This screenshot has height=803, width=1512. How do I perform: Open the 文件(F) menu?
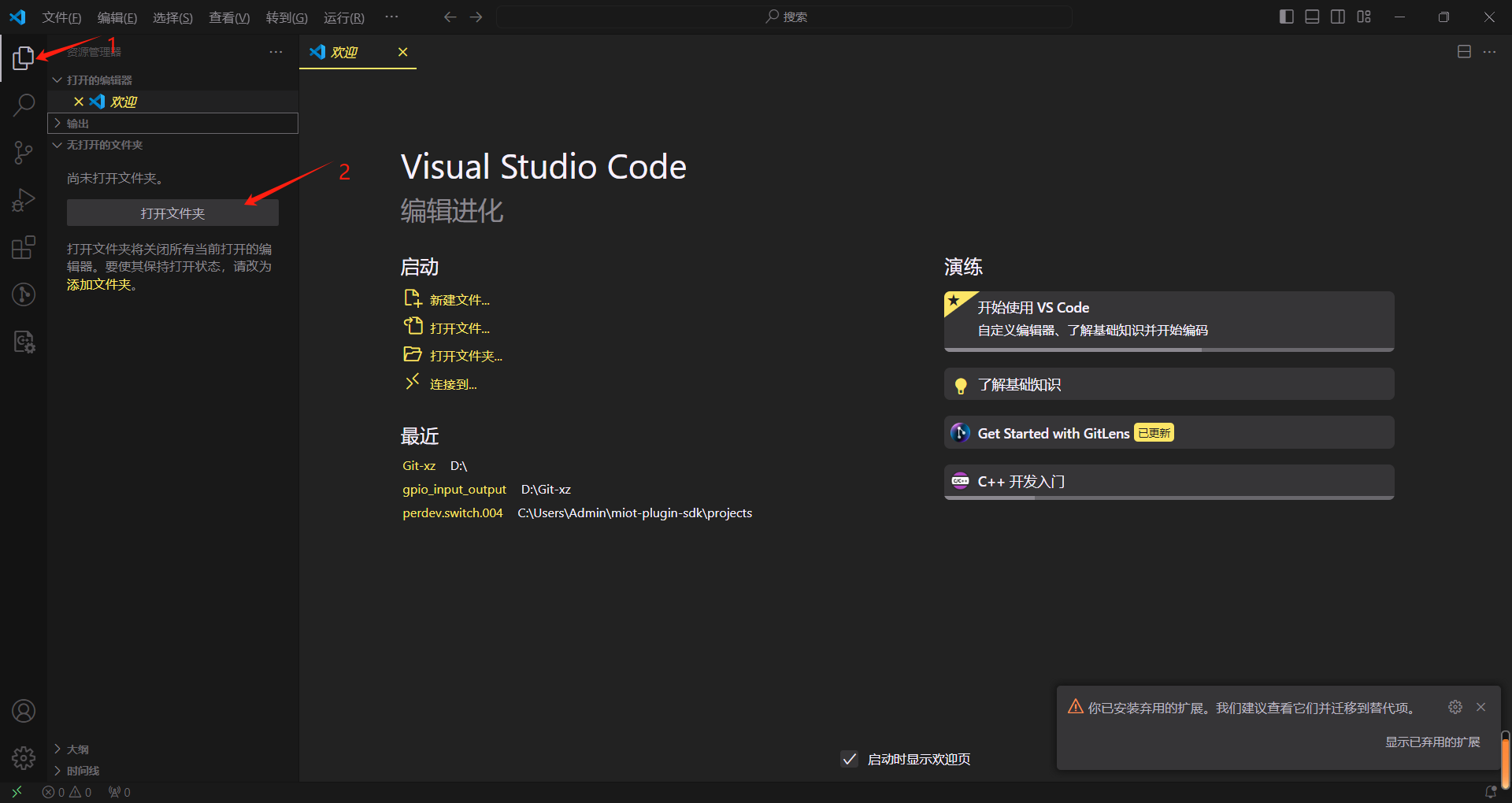point(61,17)
